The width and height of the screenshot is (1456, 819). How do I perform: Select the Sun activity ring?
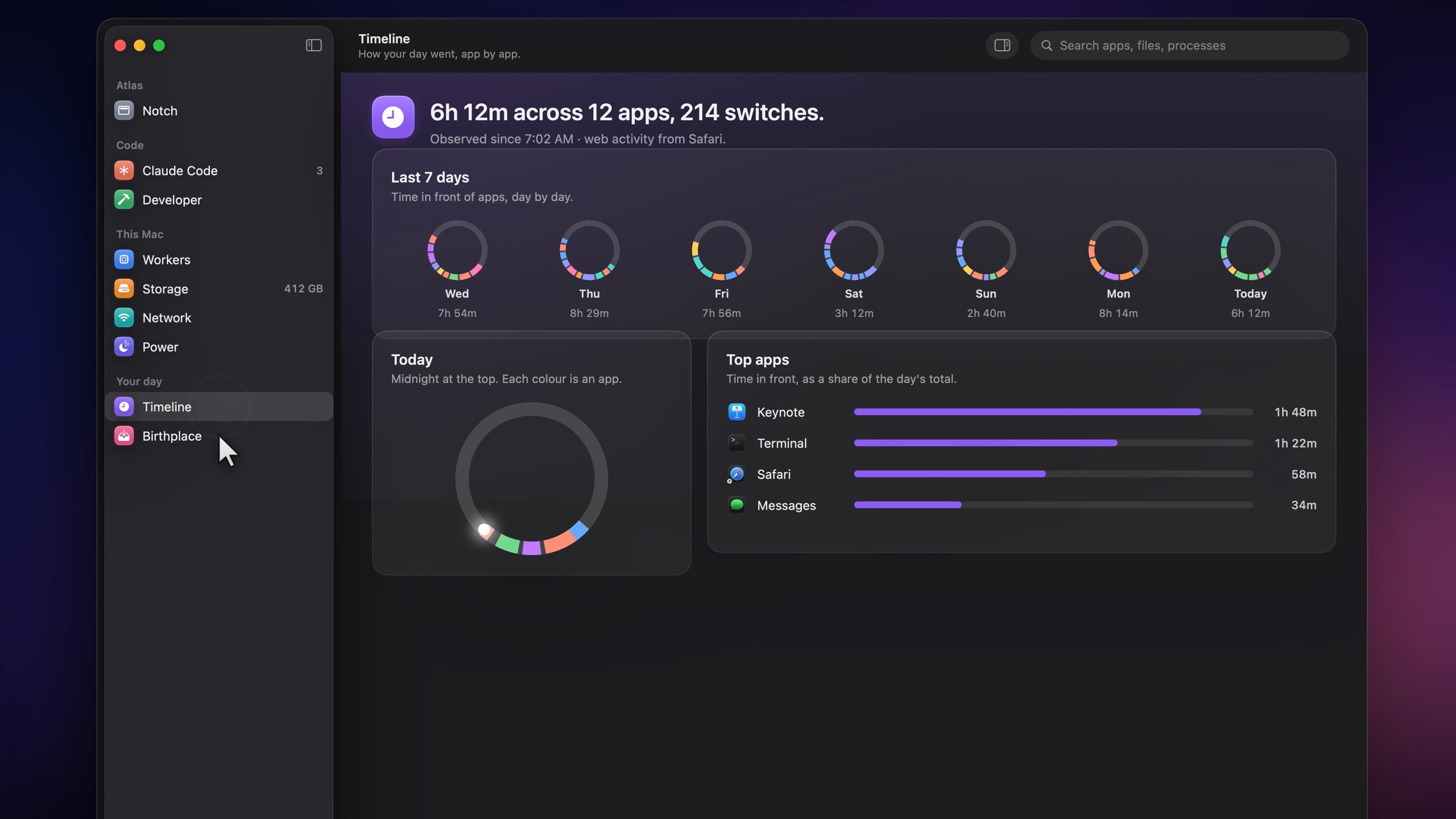[986, 250]
